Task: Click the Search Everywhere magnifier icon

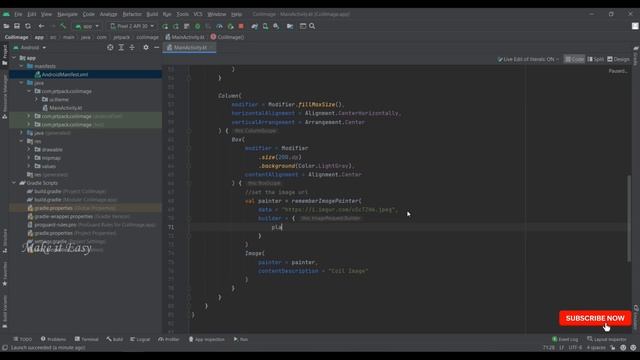Action: (312, 26)
